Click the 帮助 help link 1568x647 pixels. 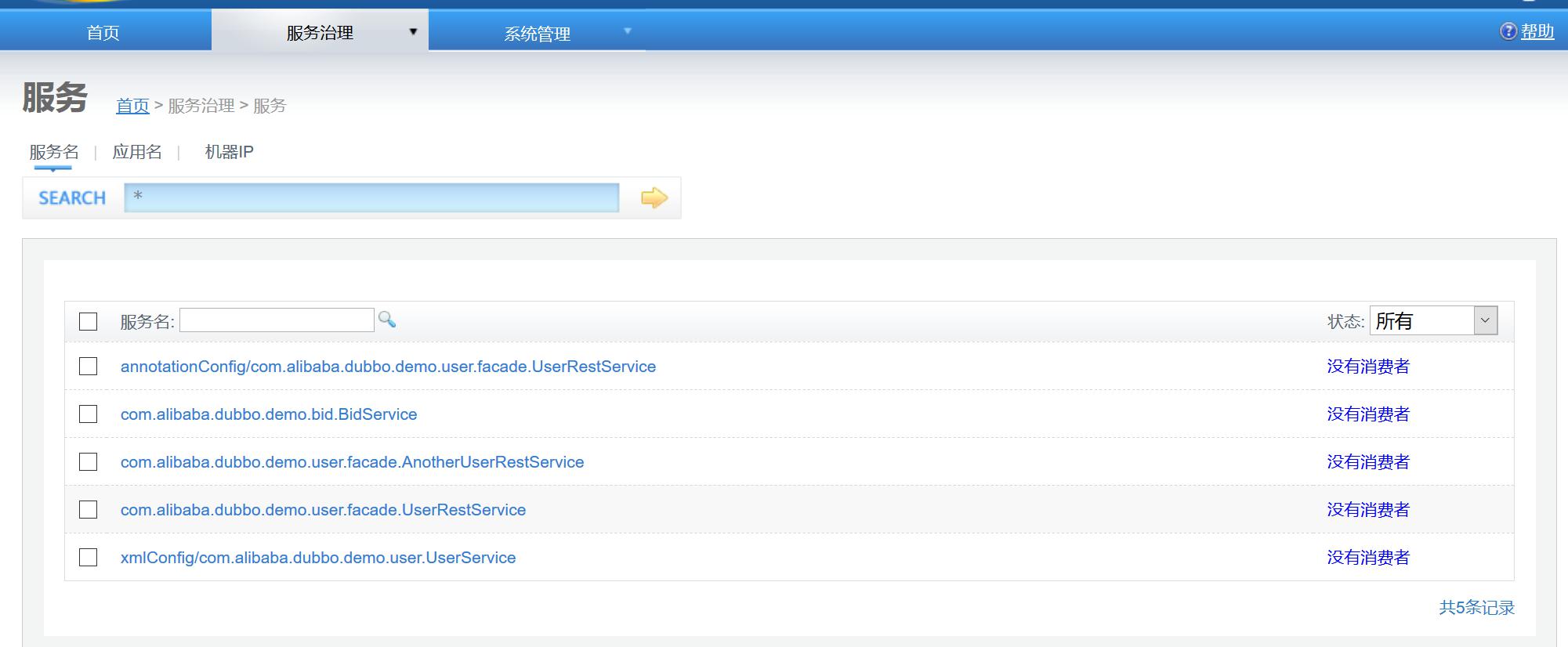(x=1537, y=31)
